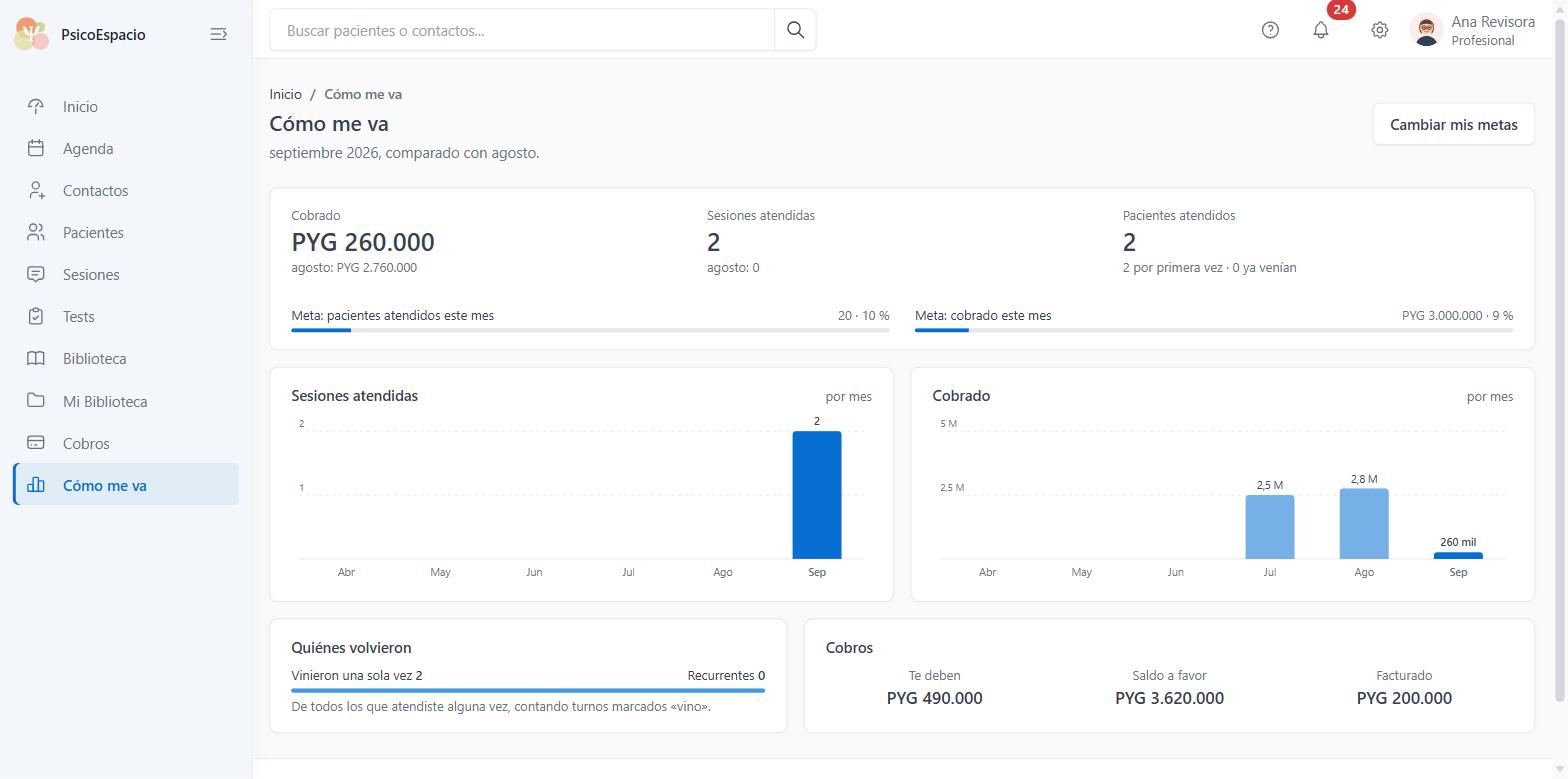Screen dimensions: 1568x779
Task: Click the Recurrentes 0 label
Action: pyautogui.click(x=726, y=675)
